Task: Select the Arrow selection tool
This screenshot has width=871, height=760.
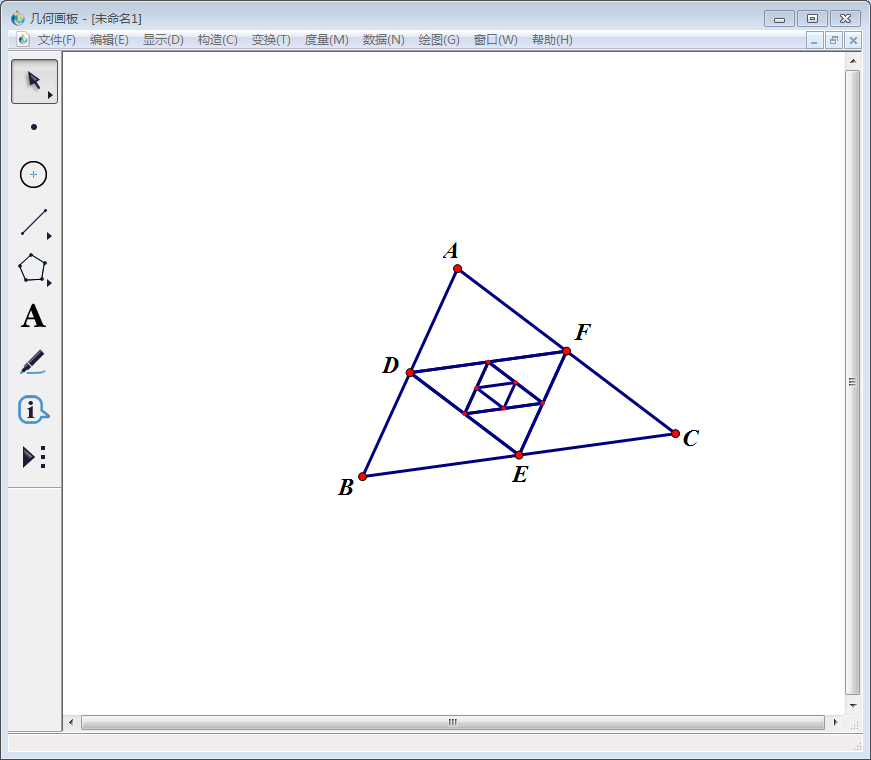Action: 34,81
